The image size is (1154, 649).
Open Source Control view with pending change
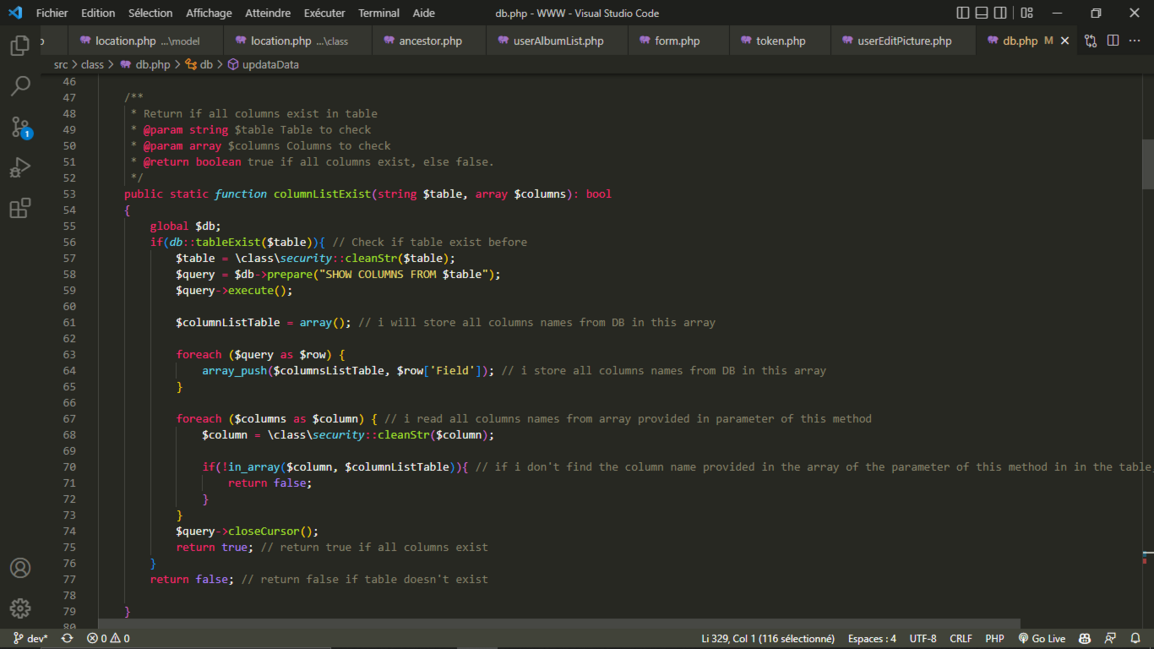(20, 127)
